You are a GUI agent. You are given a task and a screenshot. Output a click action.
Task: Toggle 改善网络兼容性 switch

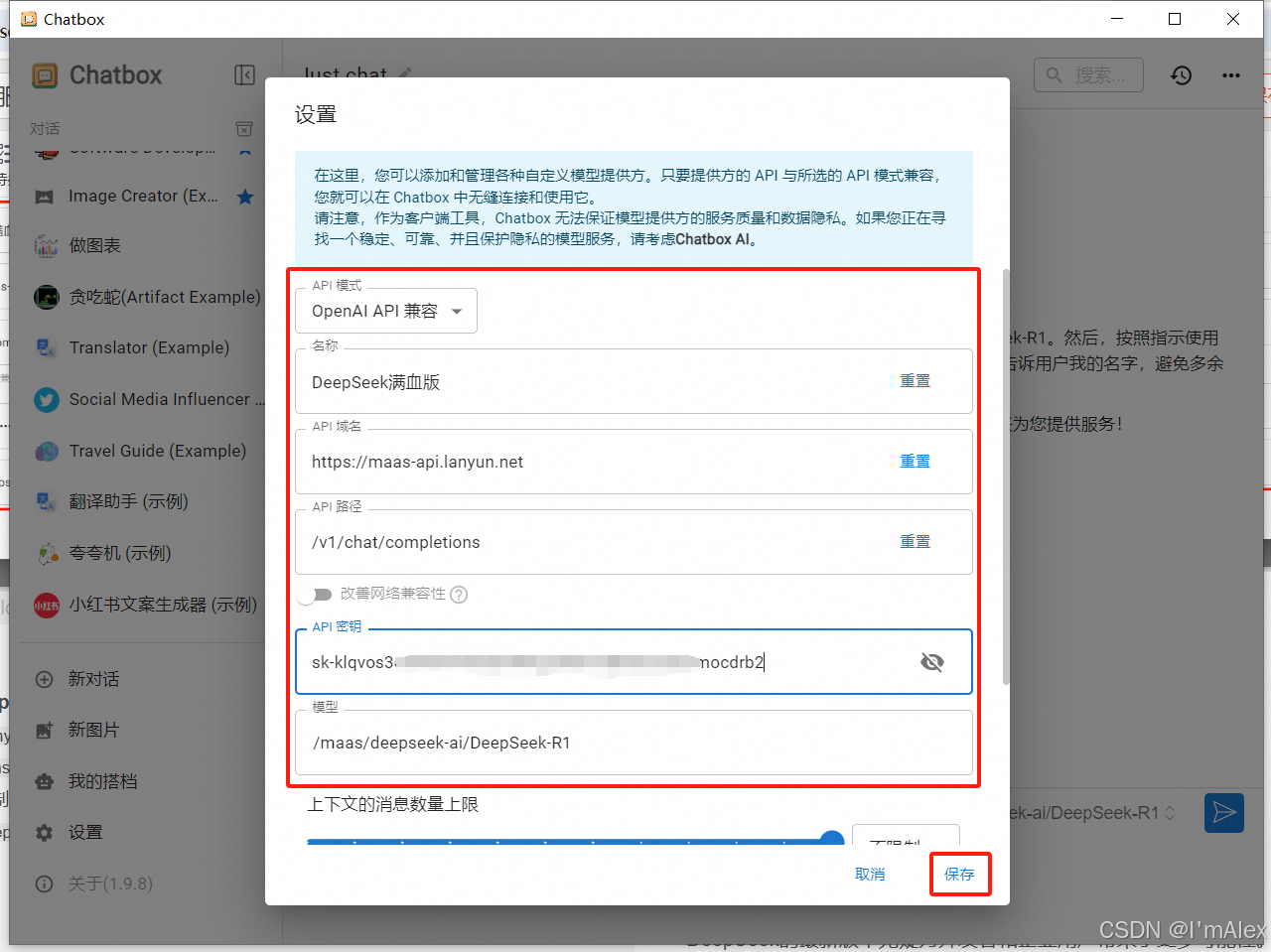[316, 594]
